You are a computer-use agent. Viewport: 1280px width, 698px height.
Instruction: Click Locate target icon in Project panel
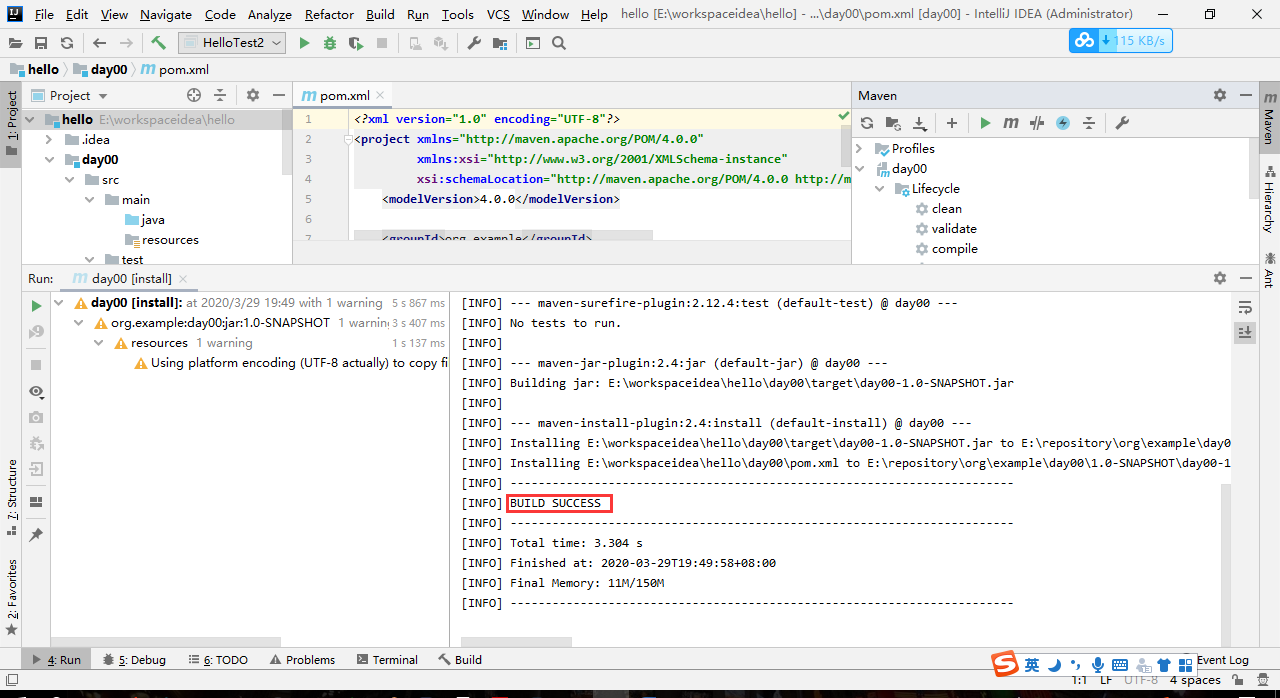click(x=194, y=95)
